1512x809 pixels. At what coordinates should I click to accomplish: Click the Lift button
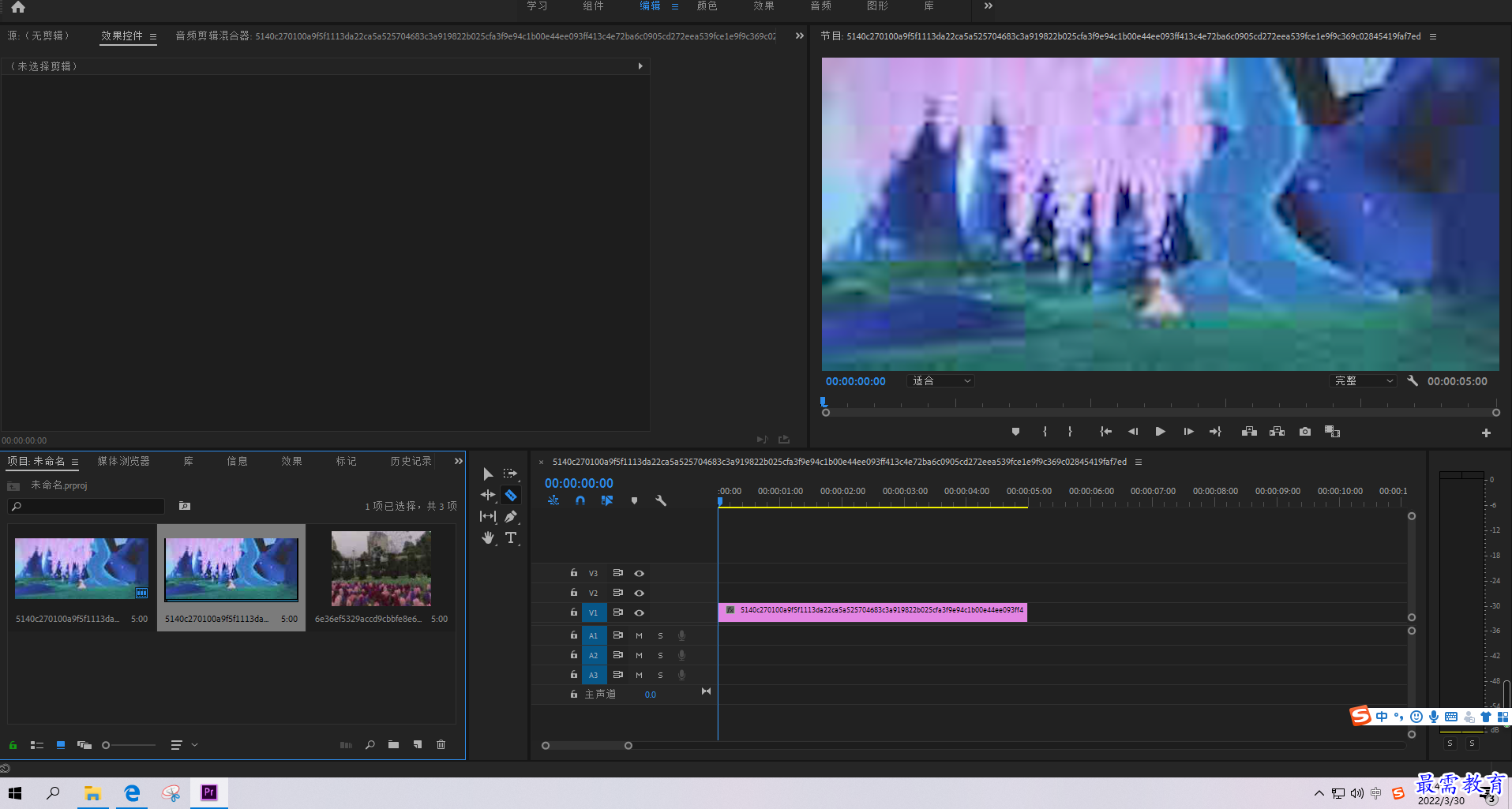1249,432
